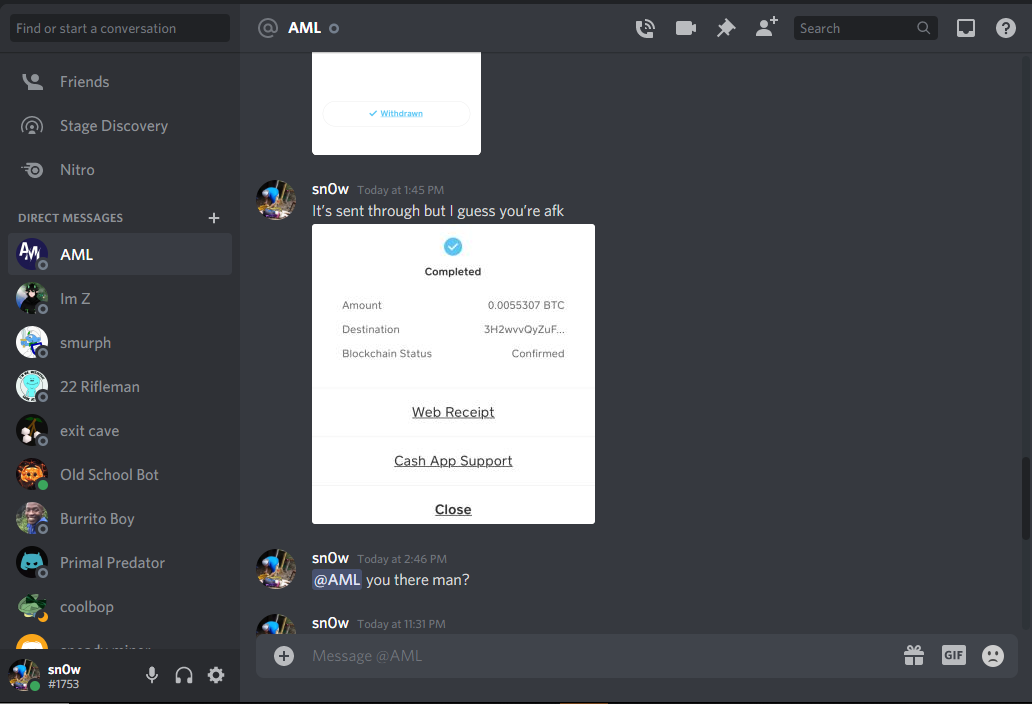Click sn0w username on 2:46 PM message

tap(330, 559)
